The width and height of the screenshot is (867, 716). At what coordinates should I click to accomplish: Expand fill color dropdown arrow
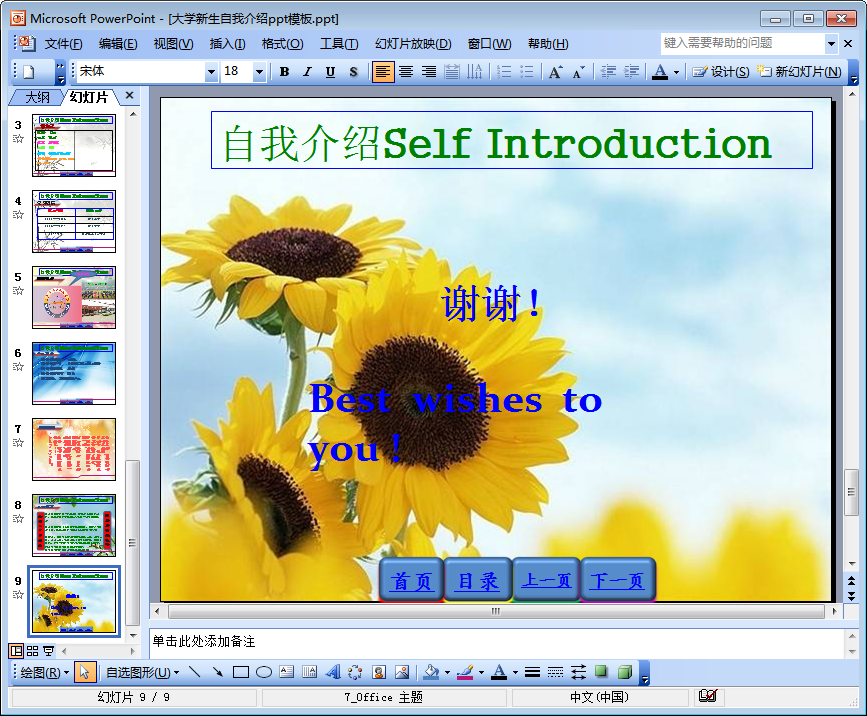tap(447, 672)
